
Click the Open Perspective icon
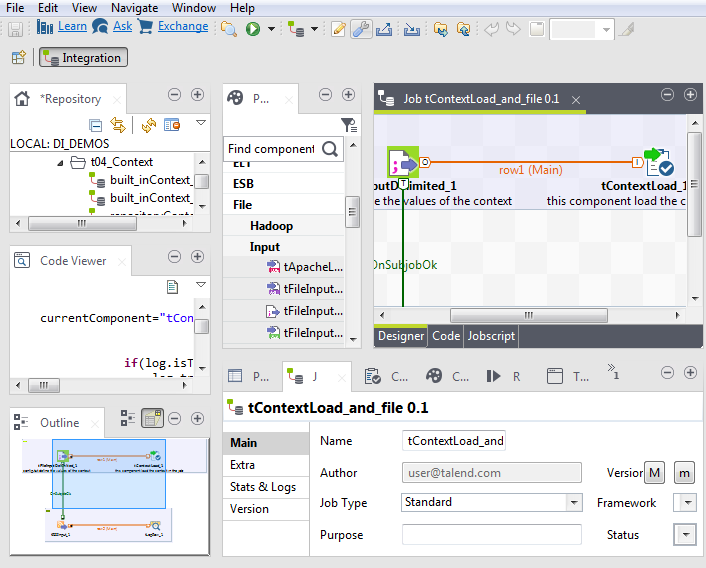click(18, 58)
